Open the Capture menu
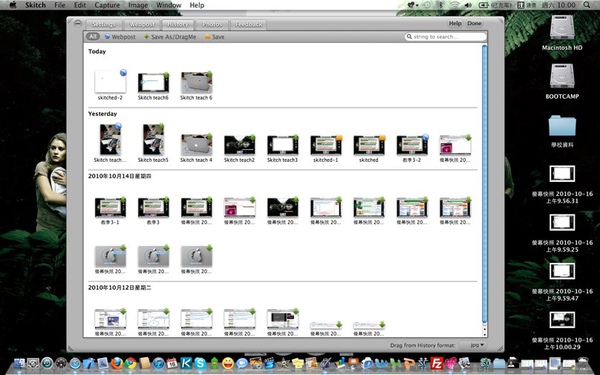600x375 pixels. 107,5
